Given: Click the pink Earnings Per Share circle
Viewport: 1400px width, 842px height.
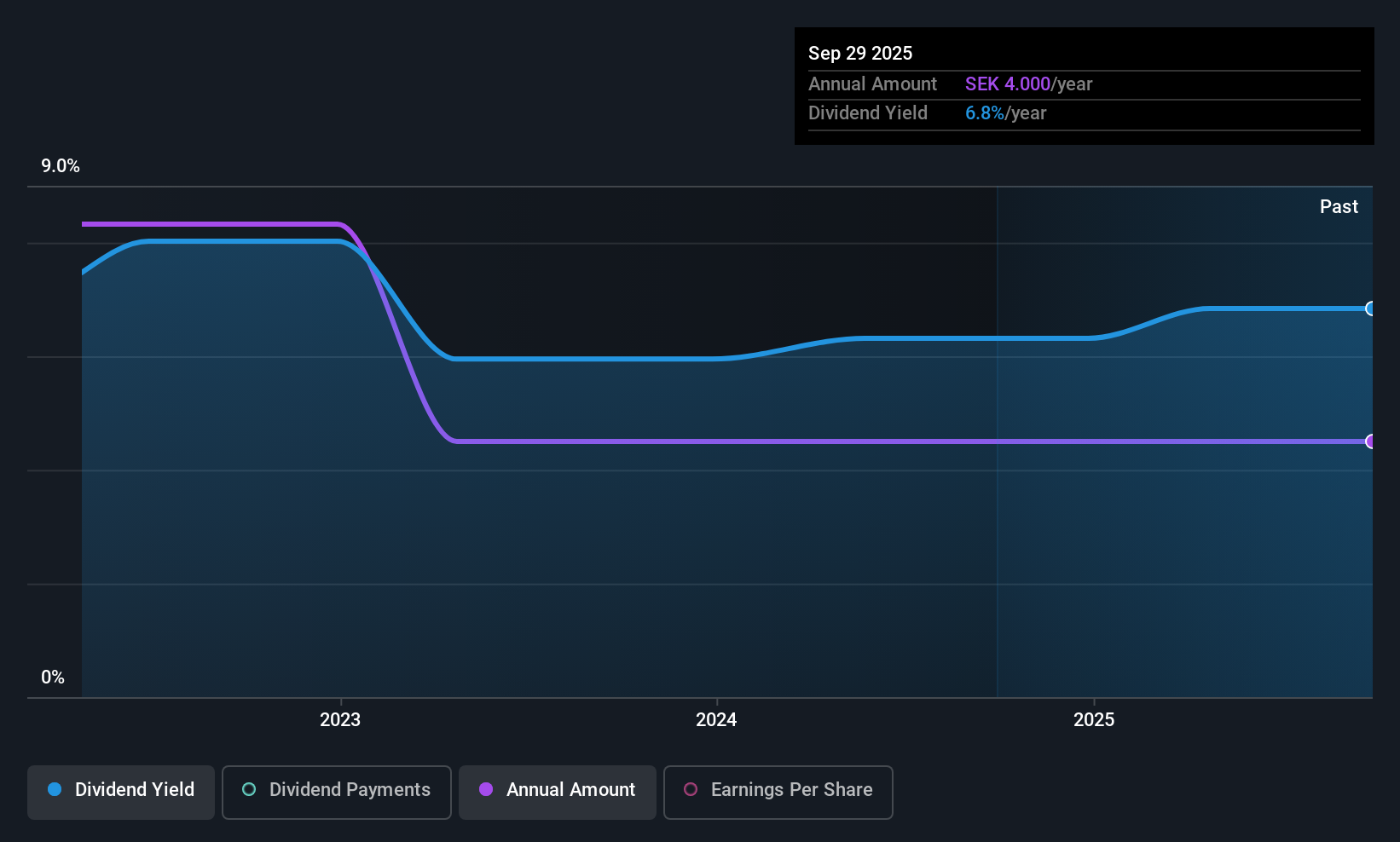Looking at the screenshot, I should [691, 789].
